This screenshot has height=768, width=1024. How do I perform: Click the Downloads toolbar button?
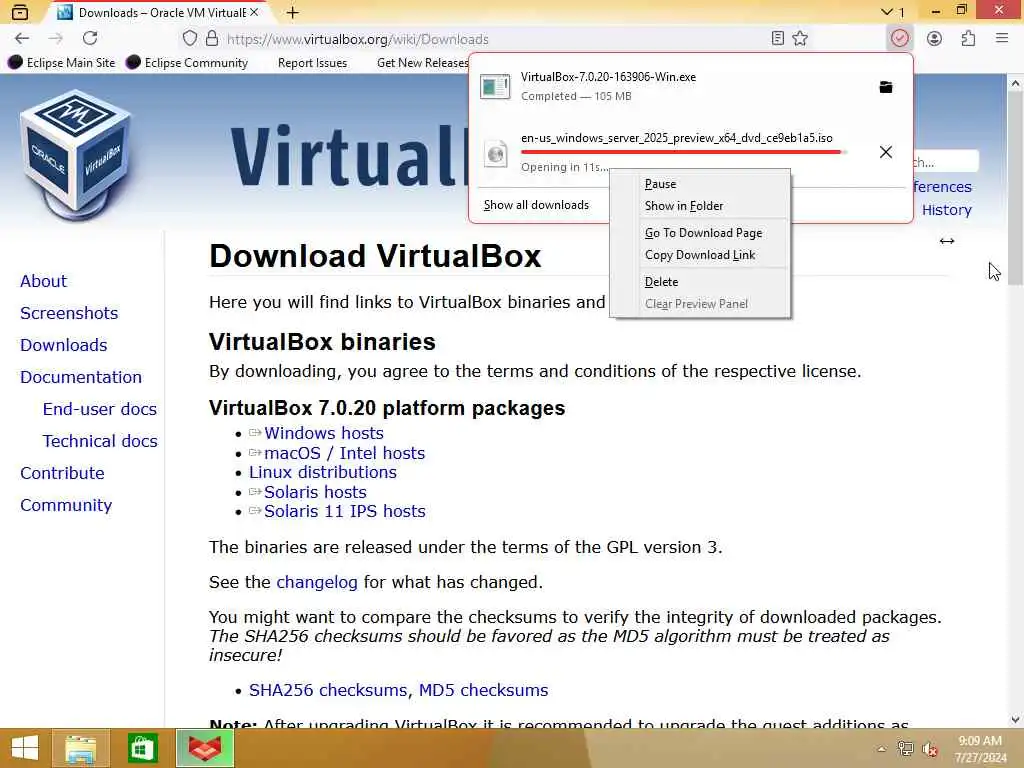[899, 39]
